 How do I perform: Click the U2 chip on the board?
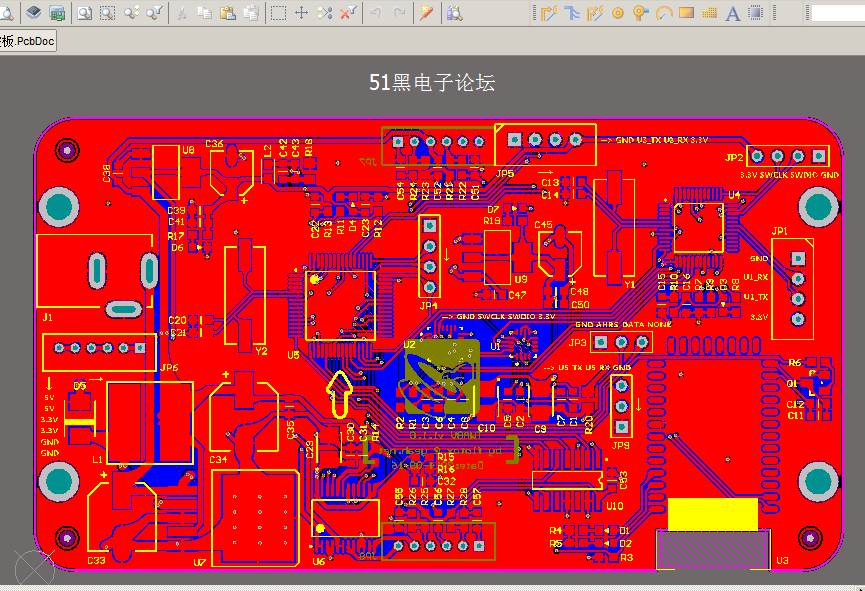point(441,377)
